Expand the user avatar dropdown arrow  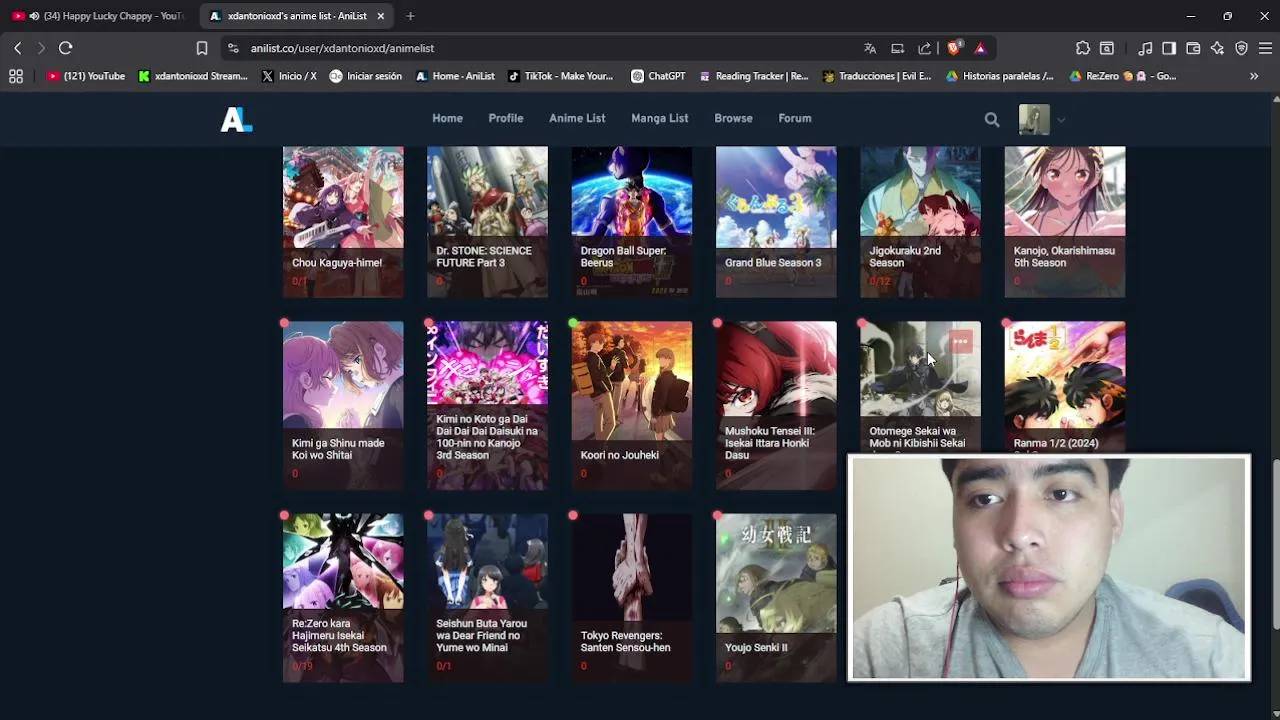1061,120
